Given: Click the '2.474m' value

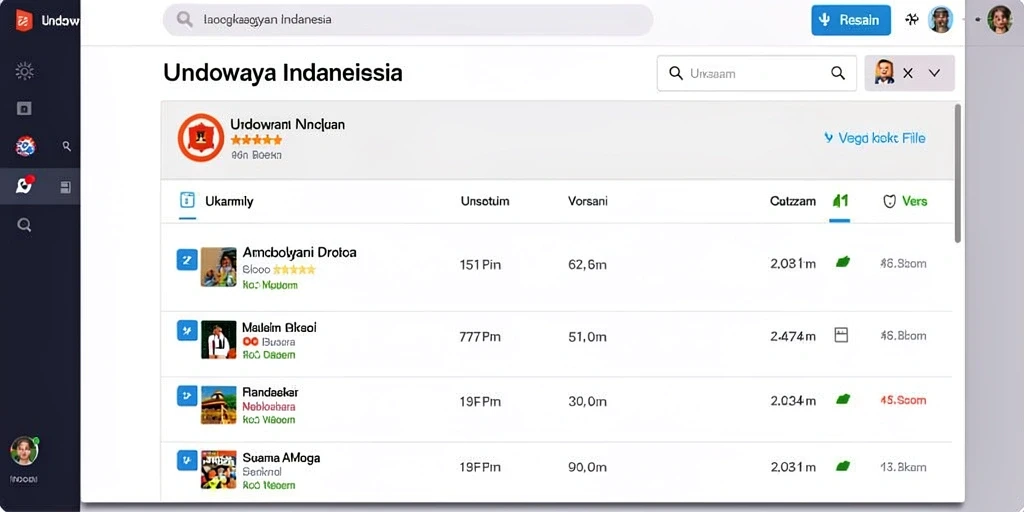Looking at the screenshot, I should (x=793, y=337).
